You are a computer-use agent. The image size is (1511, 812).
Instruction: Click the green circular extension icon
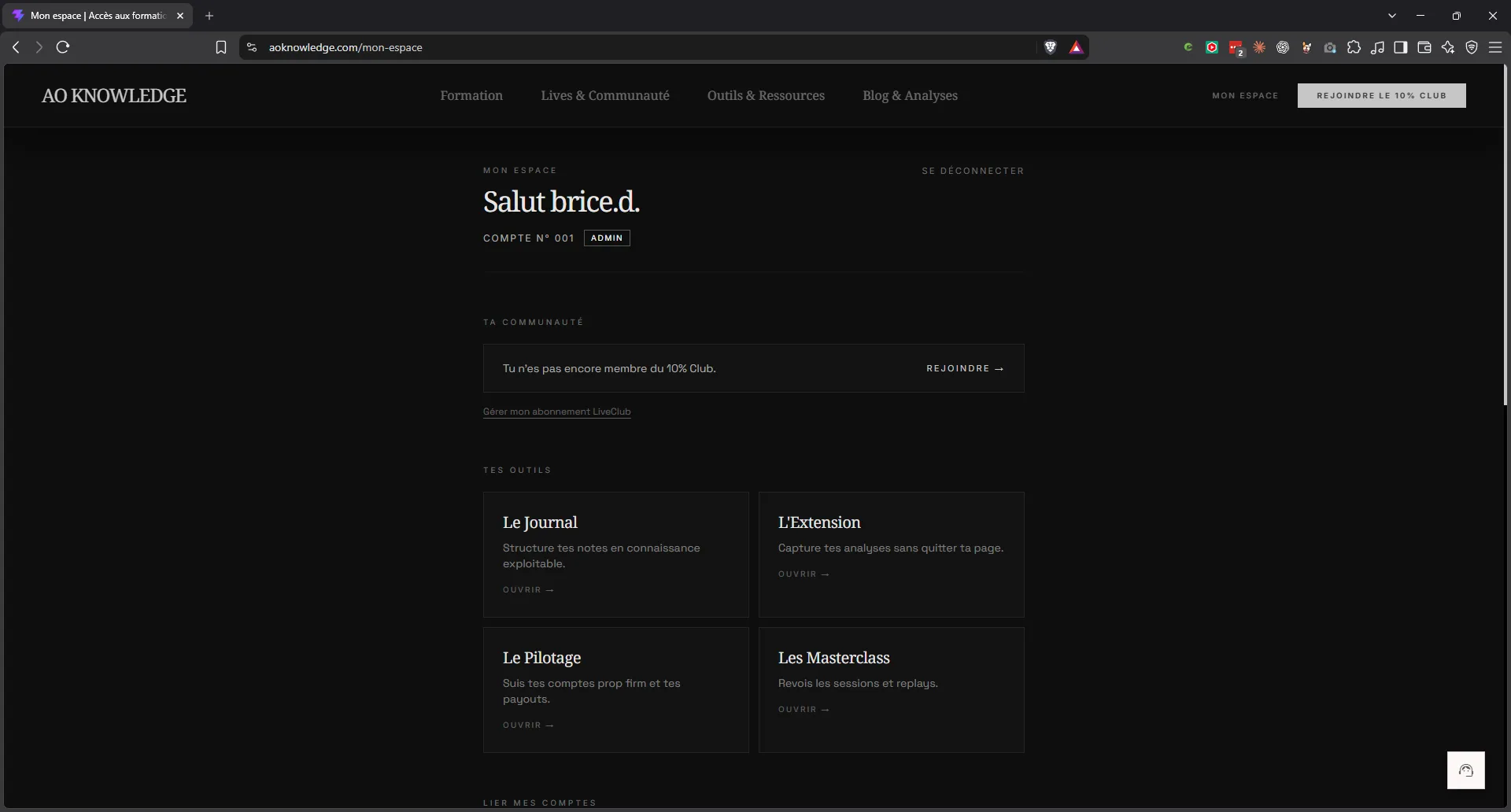[x=1188, y=47]
